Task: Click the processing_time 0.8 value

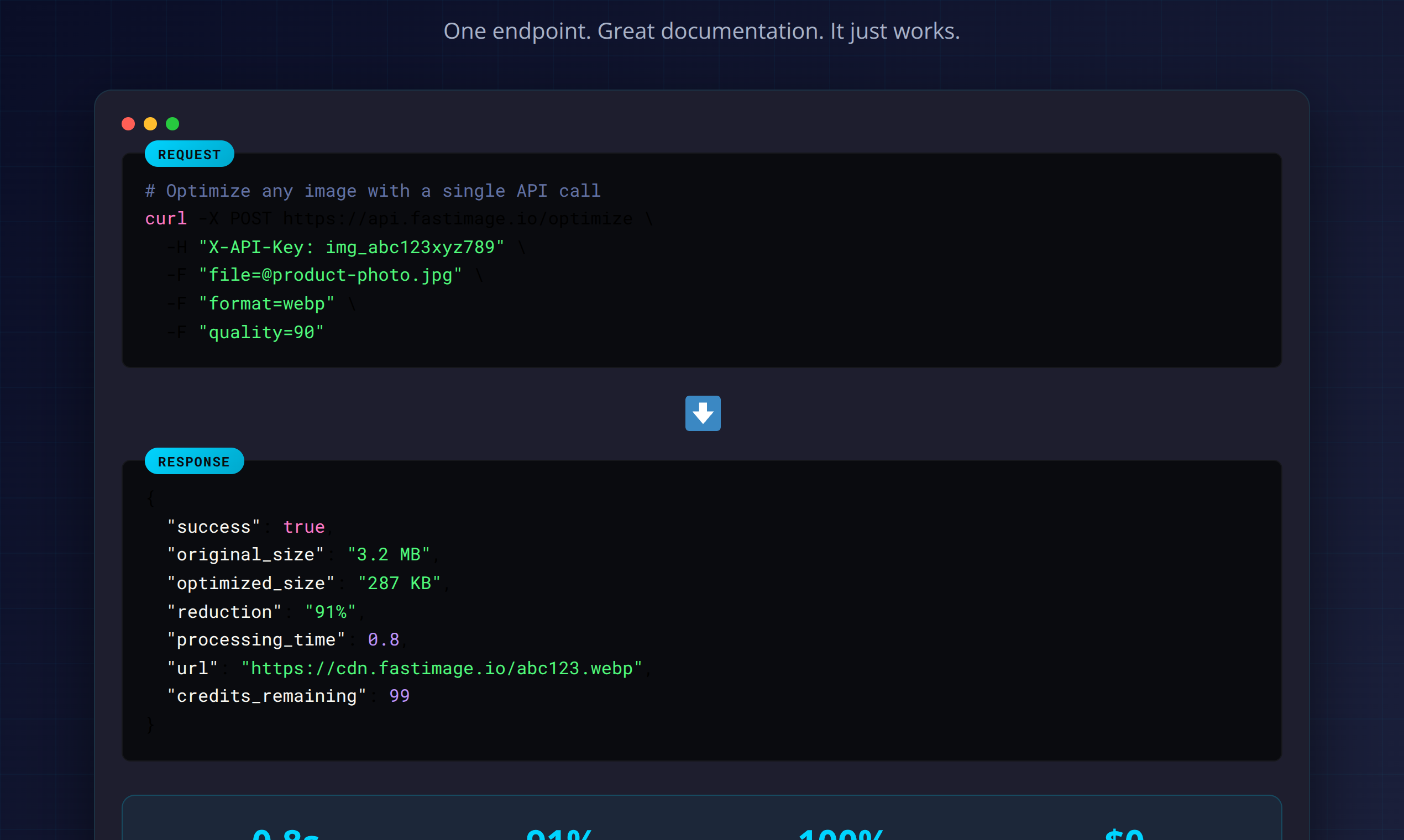Action: (x=383, y=639)
